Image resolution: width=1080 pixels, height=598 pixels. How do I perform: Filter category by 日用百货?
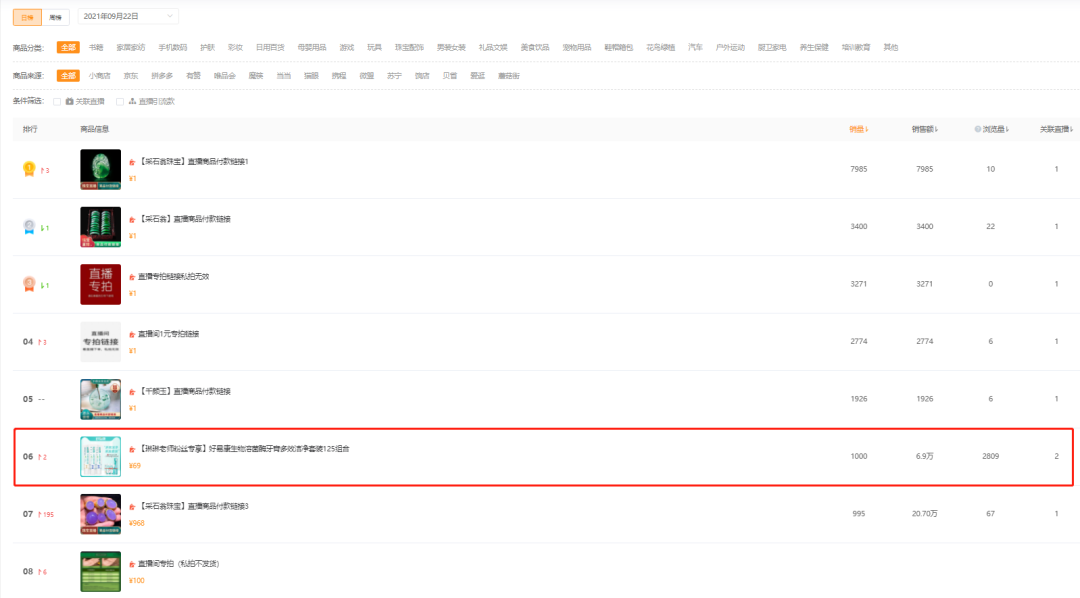pos(270,48)
